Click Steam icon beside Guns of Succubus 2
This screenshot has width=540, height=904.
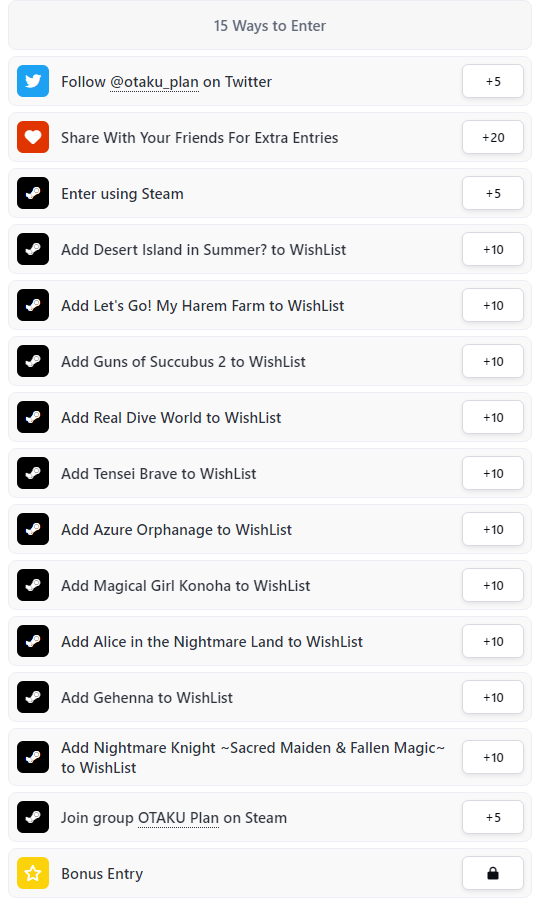pos(33,361)
